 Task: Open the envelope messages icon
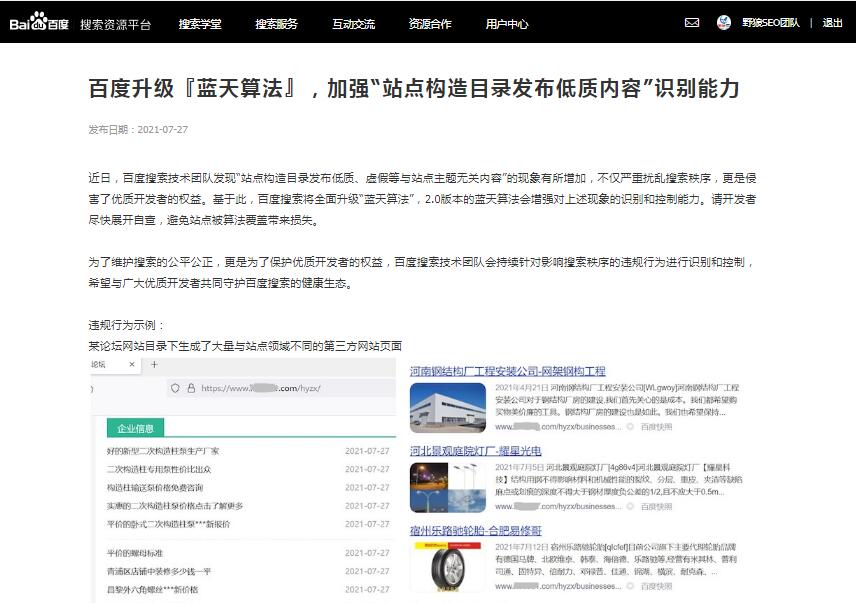click(692, 22)
